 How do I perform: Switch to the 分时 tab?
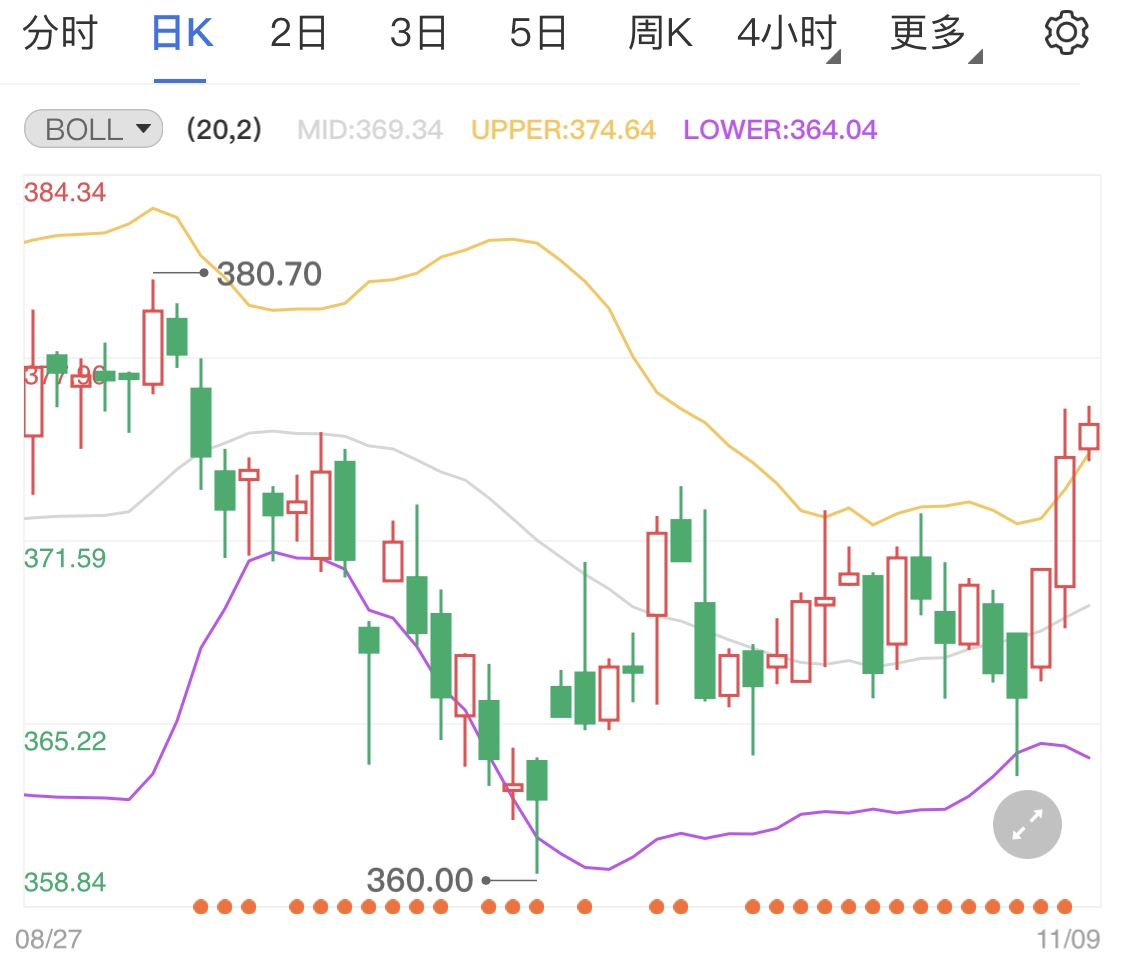click(x=60, y=33)
